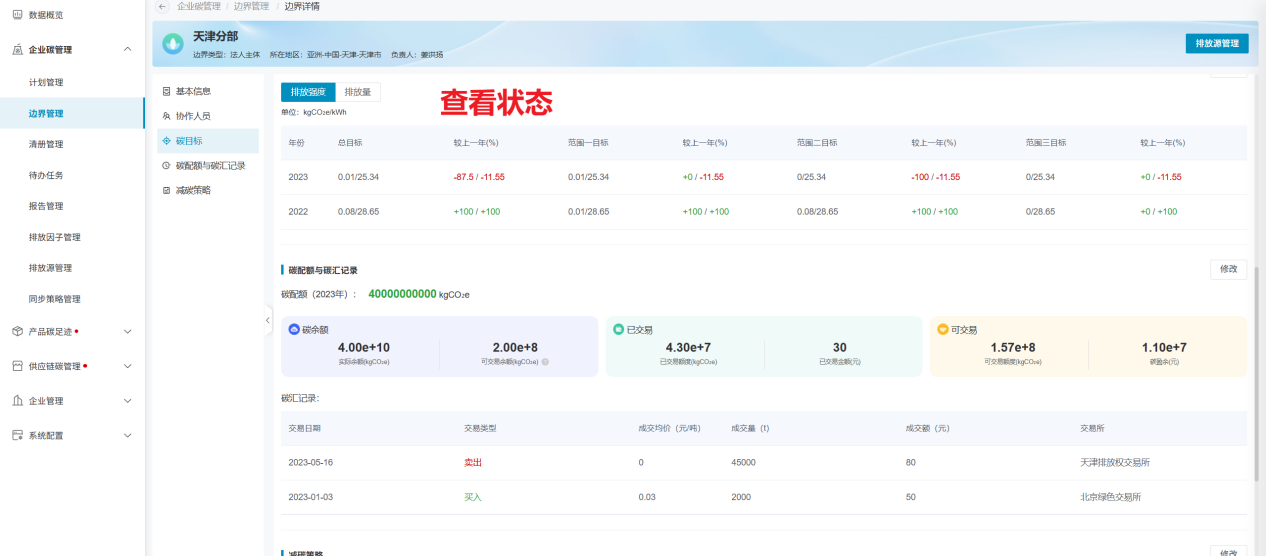Click the 数据概览 dashboard icon
Image resolution: width=1266 pixels, height=556 pixels.
point(17,15)
